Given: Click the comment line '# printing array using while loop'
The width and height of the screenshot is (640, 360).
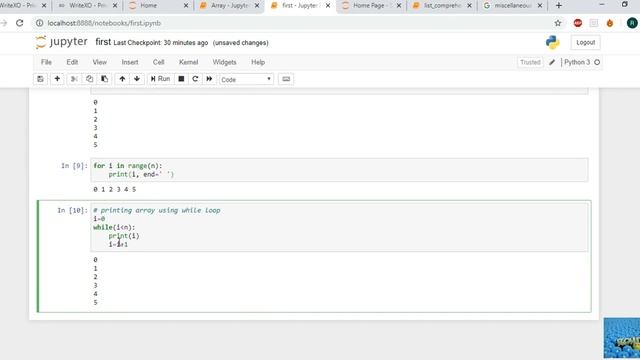Looking at the screenshot, I should click(157, 210).
